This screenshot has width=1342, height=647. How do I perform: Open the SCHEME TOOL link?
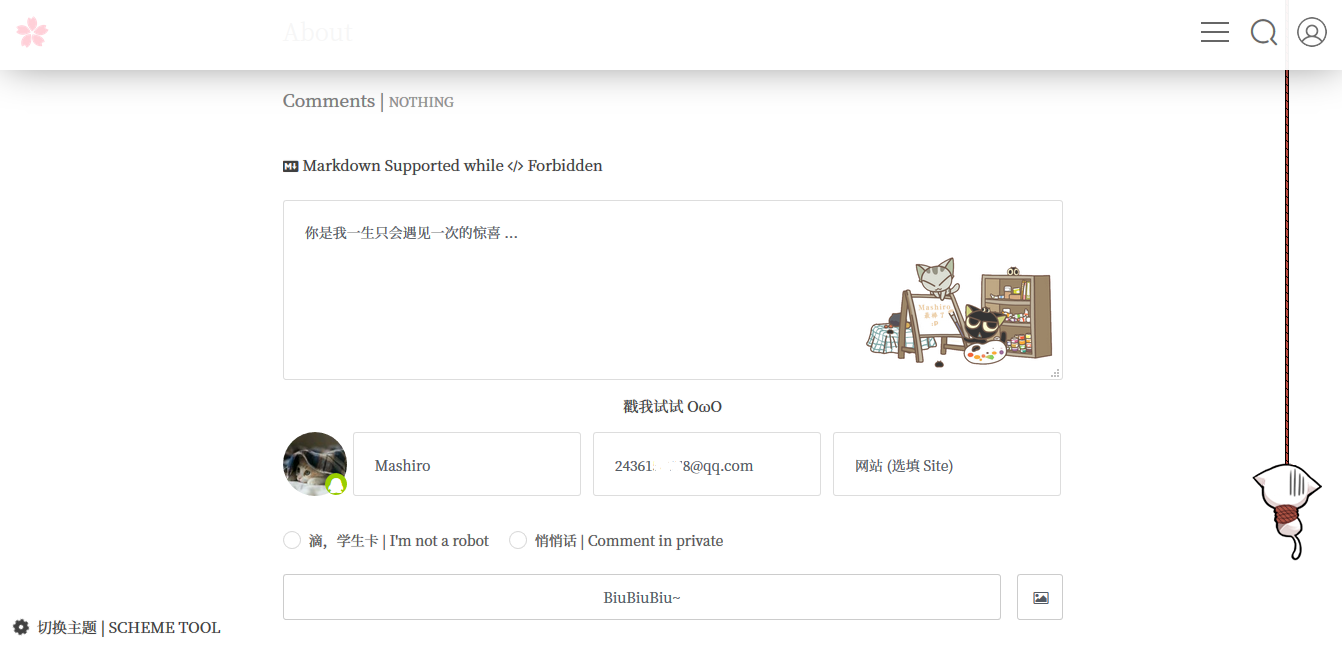[163, 627]
